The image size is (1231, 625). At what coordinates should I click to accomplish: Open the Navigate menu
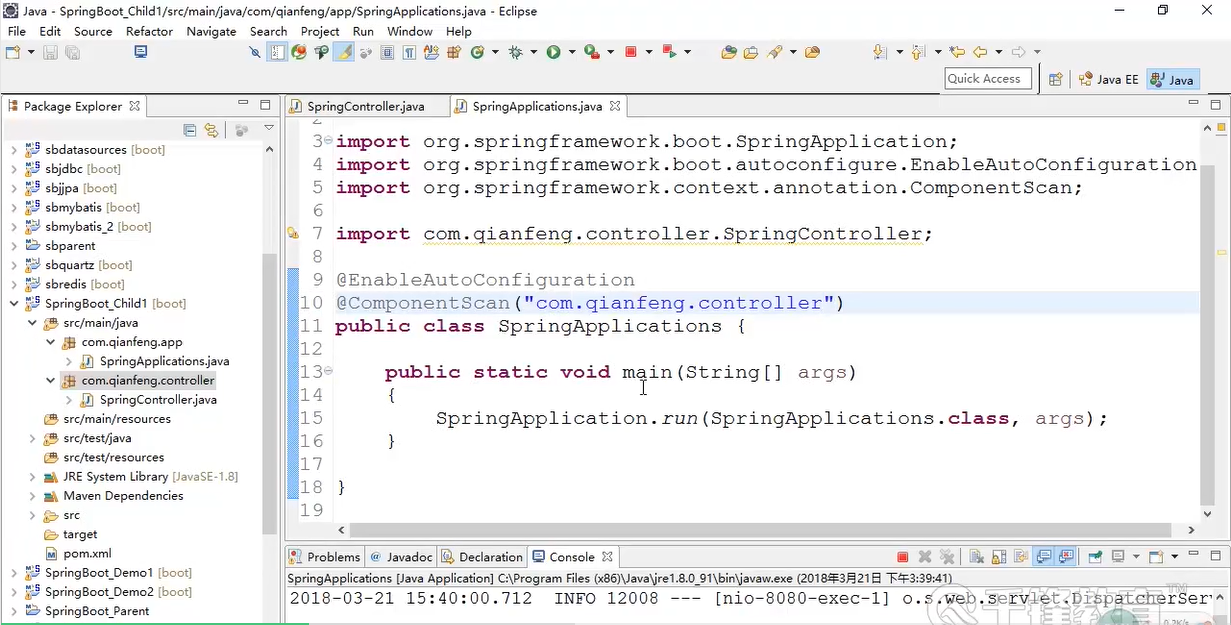(x=211, y=31)
